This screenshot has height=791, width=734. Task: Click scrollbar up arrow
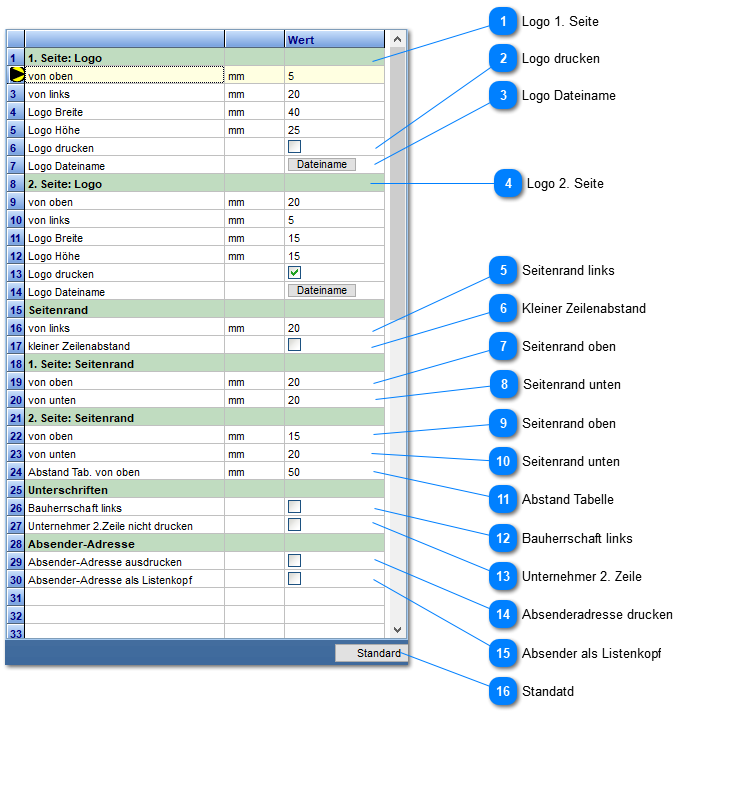coord(398,39)
